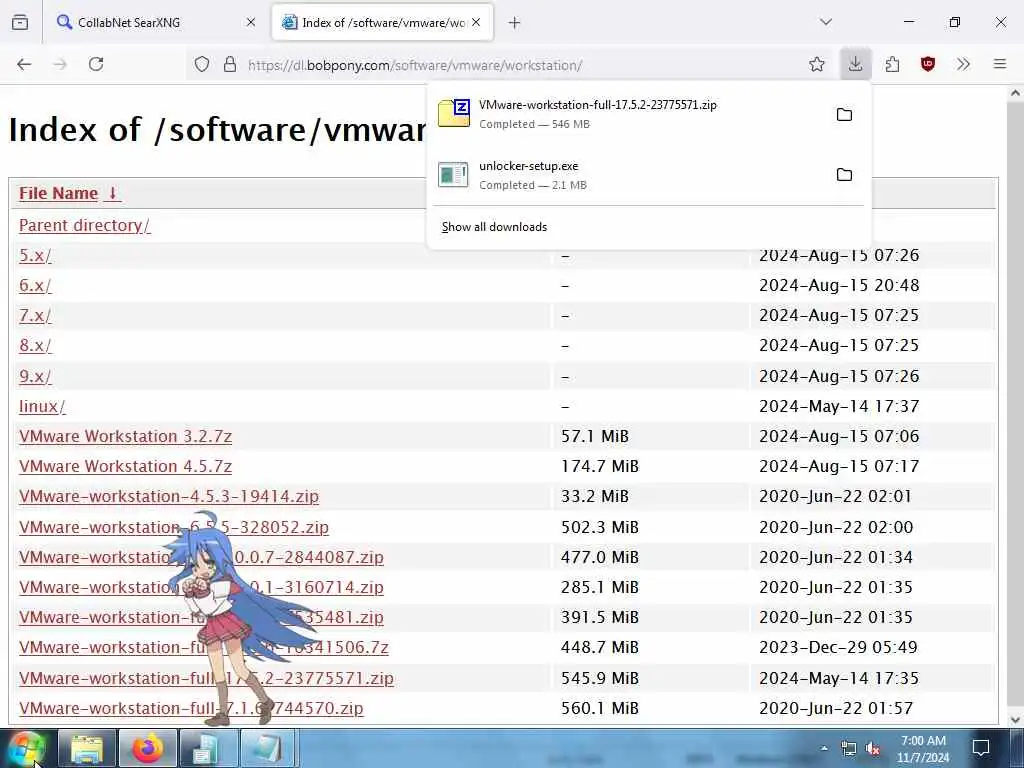Download VMware Workstation 4.5.7z
The image size is (1024, 768).
point(125,466)
